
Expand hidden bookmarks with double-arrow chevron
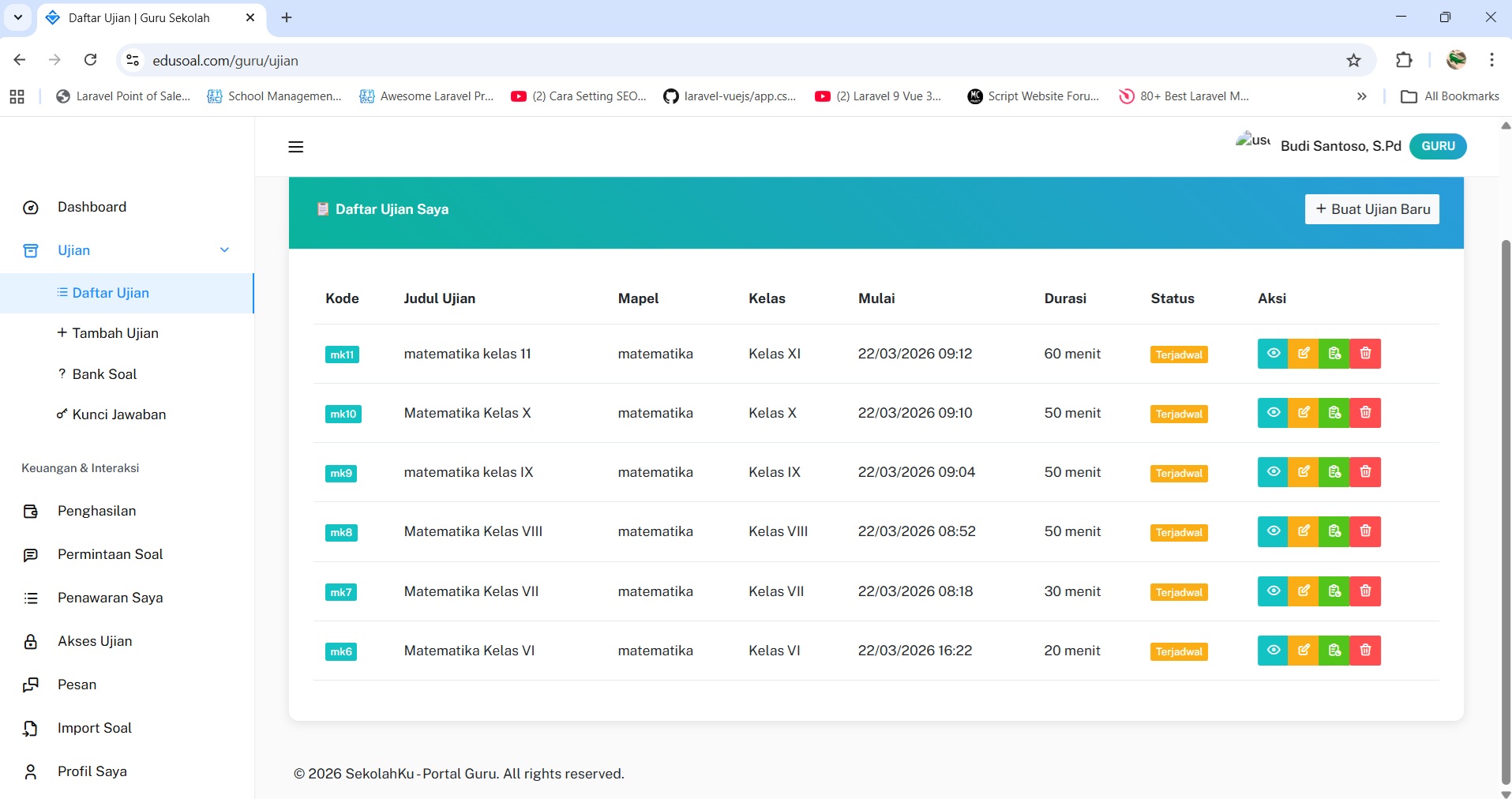1361,96
